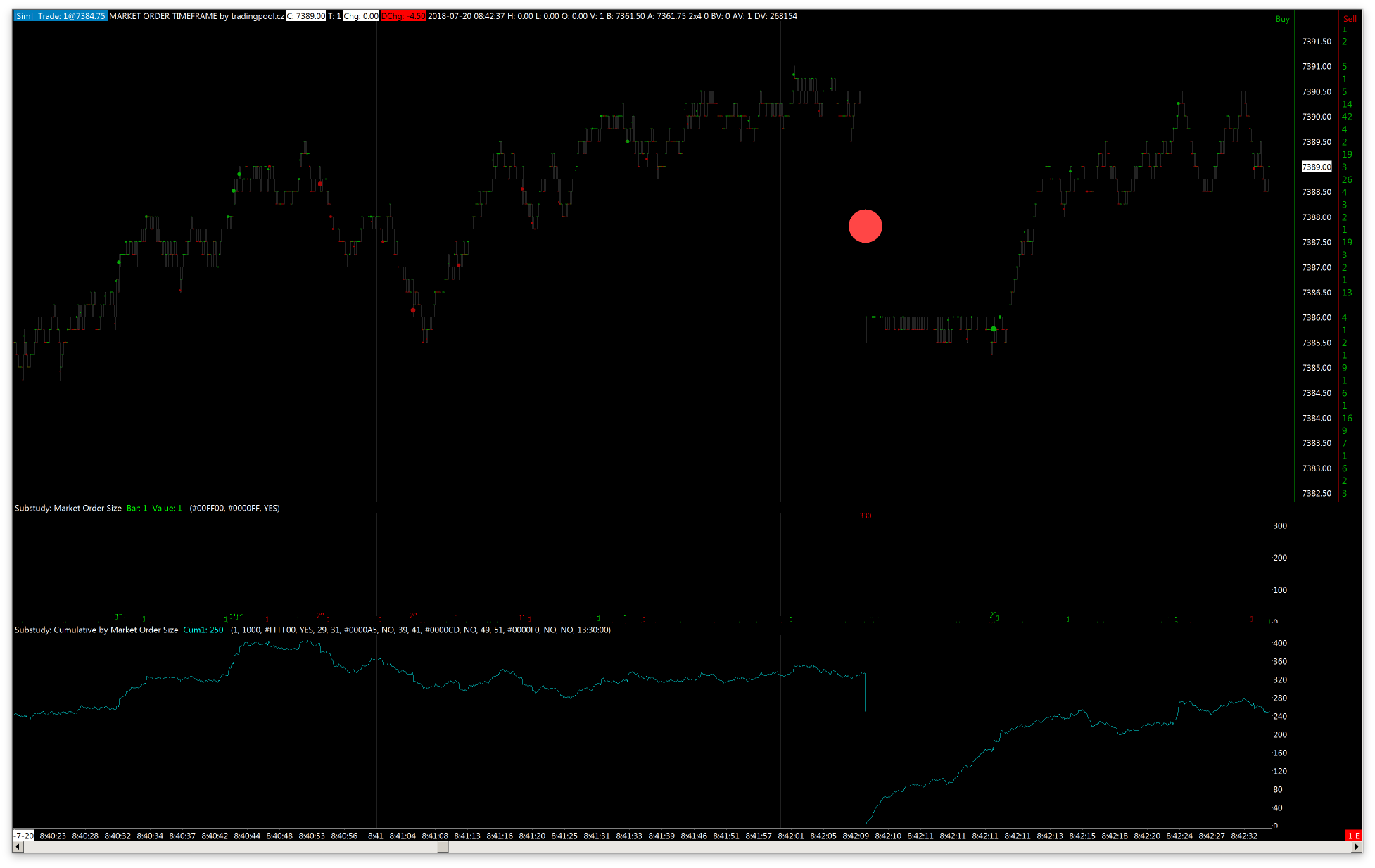The image size is (1375, 868).
Task: Click the 8:42:24 time axis label
Action: (1179, 836)
